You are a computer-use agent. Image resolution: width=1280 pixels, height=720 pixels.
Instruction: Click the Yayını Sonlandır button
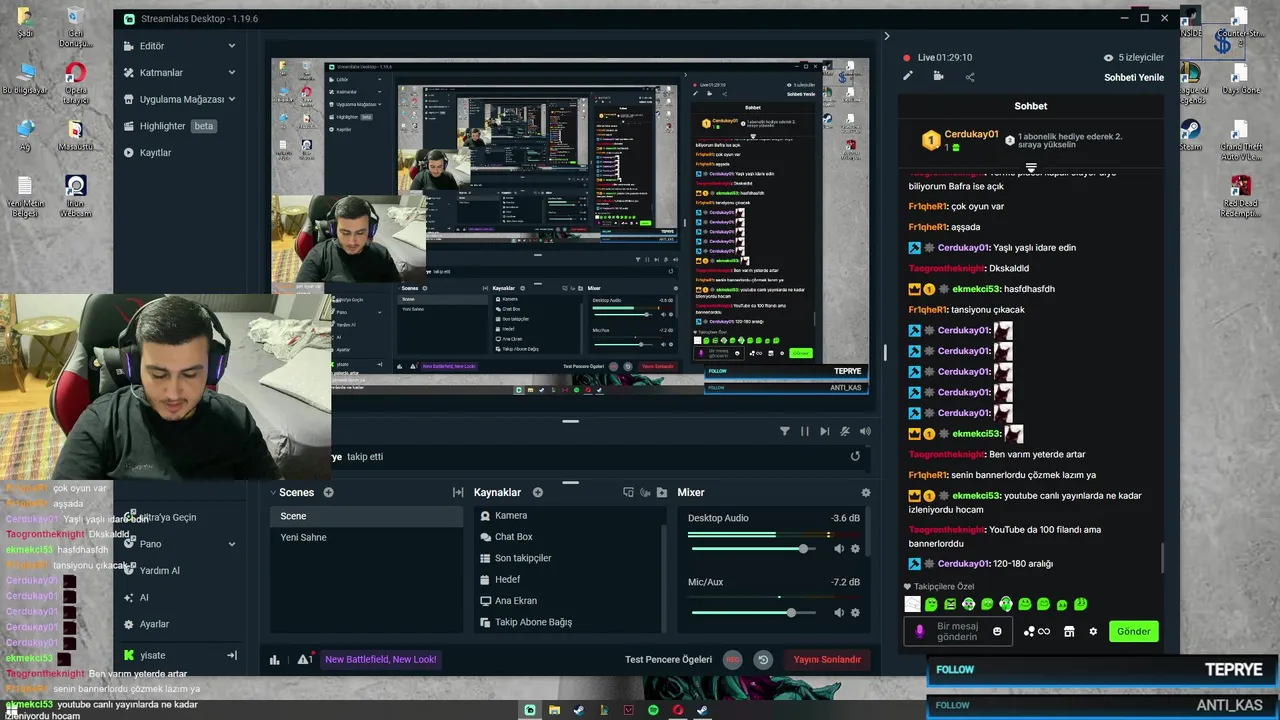coord(827,659)
